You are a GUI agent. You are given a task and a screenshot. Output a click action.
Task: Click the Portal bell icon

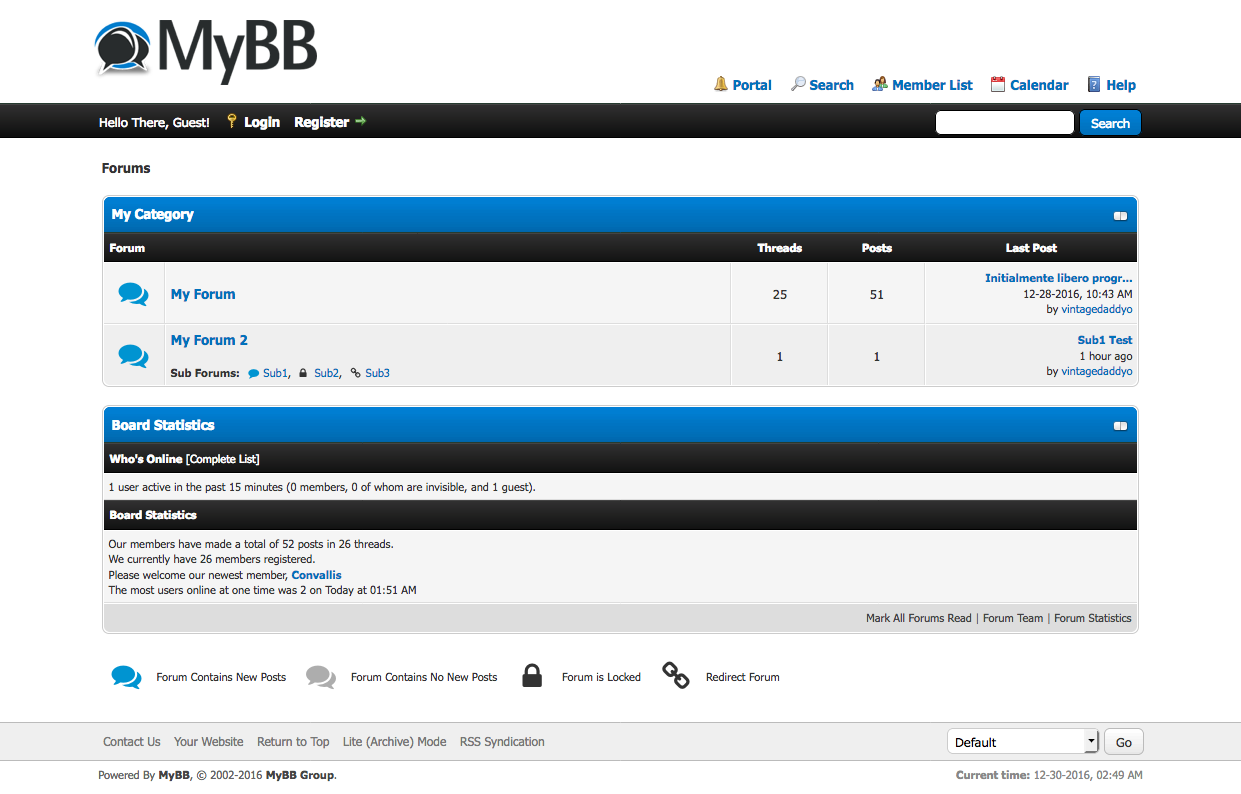click(x=721, y=84)
